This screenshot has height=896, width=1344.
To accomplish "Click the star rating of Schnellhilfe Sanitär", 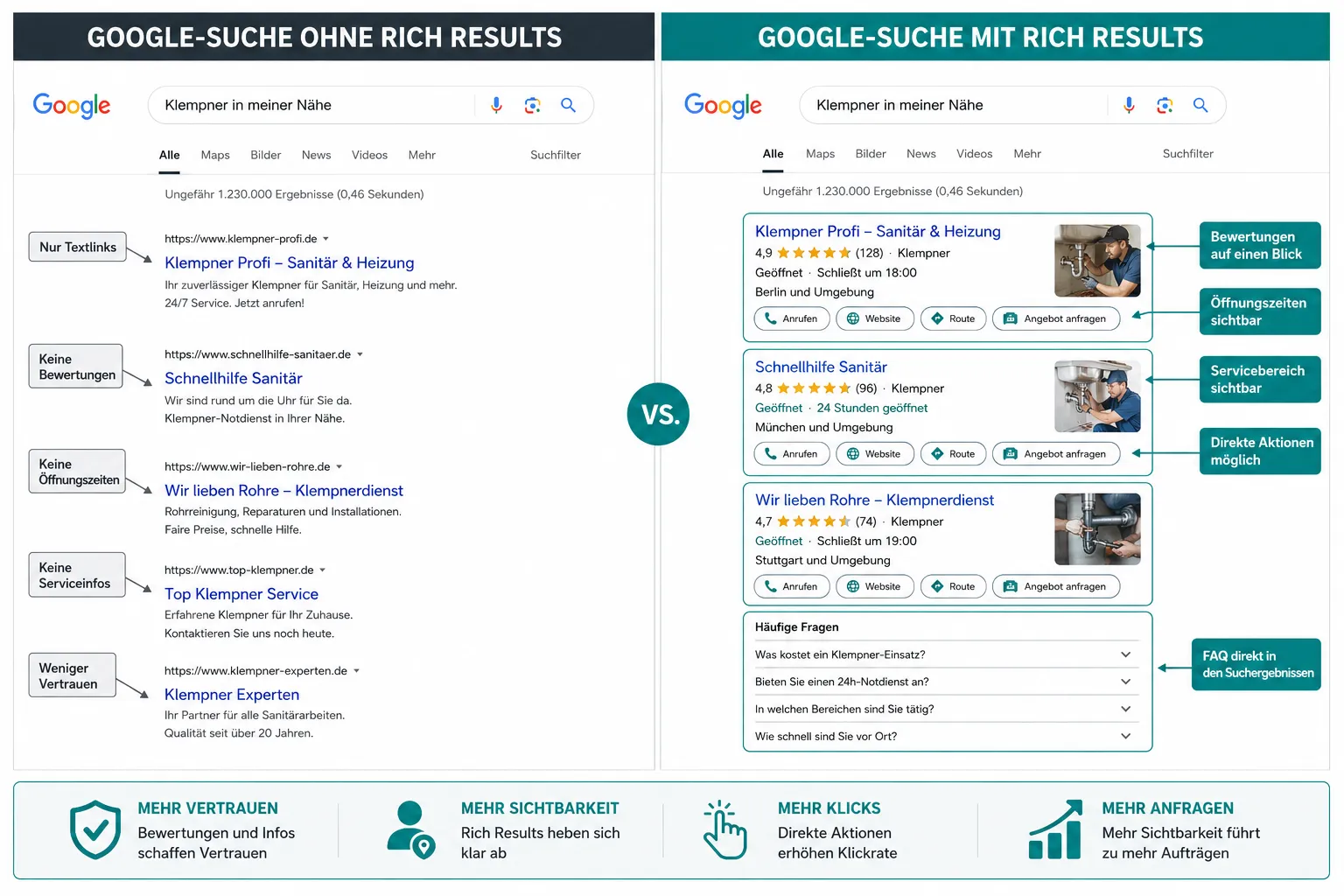I will point(814,388).
